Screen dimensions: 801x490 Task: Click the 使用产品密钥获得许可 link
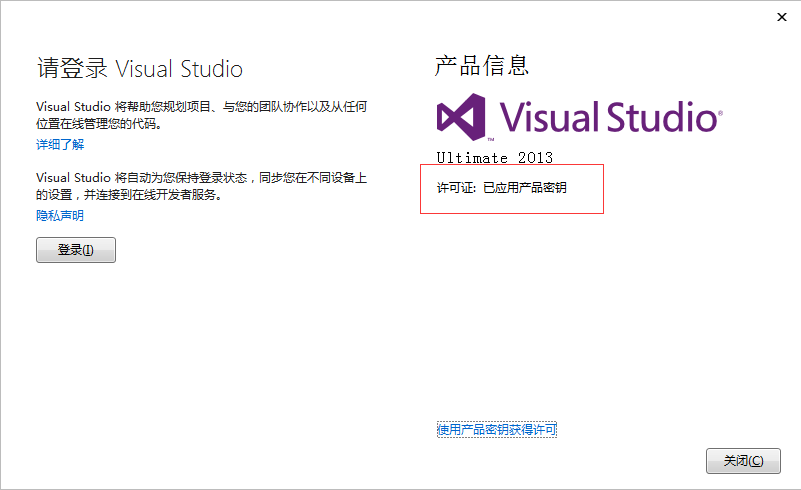[497, 430]
